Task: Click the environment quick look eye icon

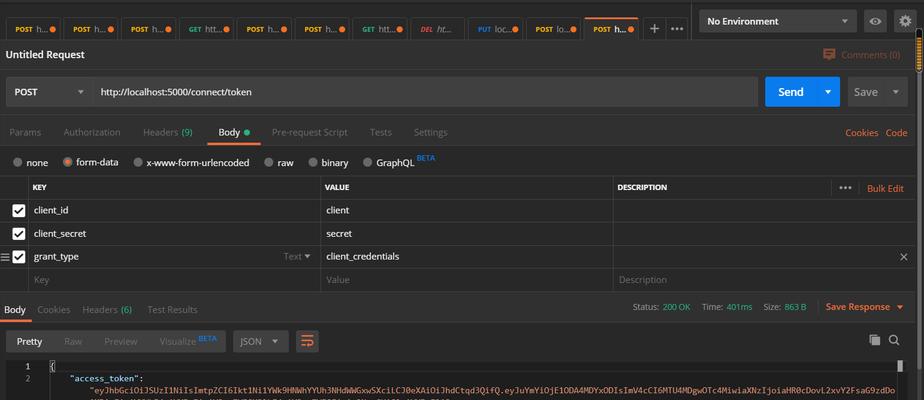Action: click(x=875, y=21)
